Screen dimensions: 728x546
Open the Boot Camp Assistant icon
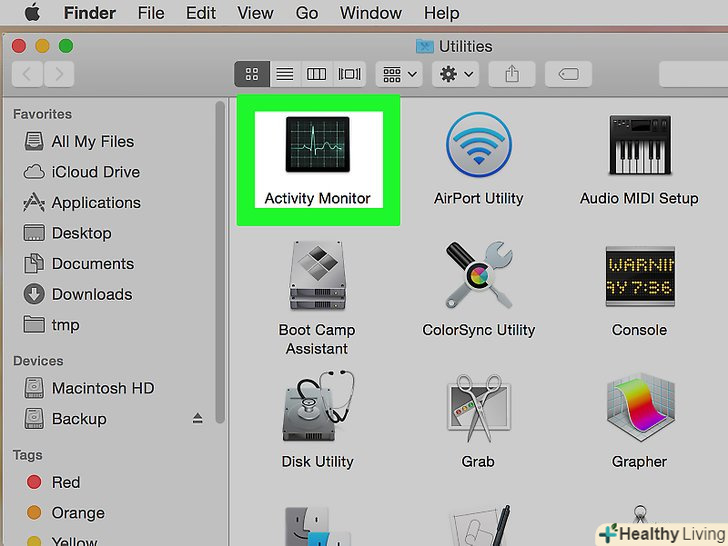pos(318,276)
